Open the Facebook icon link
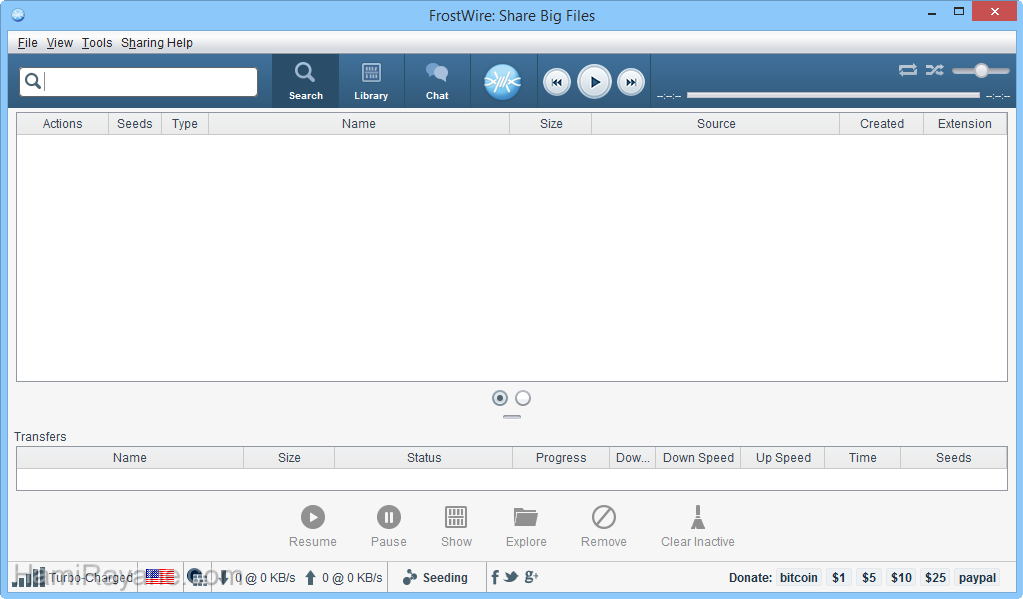This screenshot has height=599, width=1023. (x=495, y=577)
